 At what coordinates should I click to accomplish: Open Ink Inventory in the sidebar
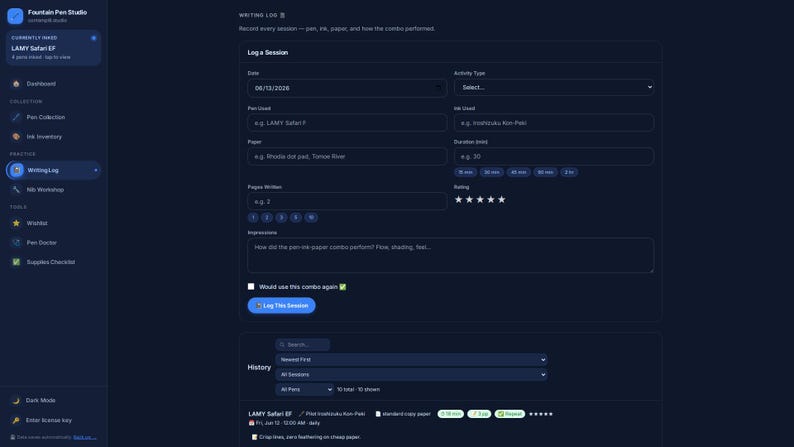53,137
